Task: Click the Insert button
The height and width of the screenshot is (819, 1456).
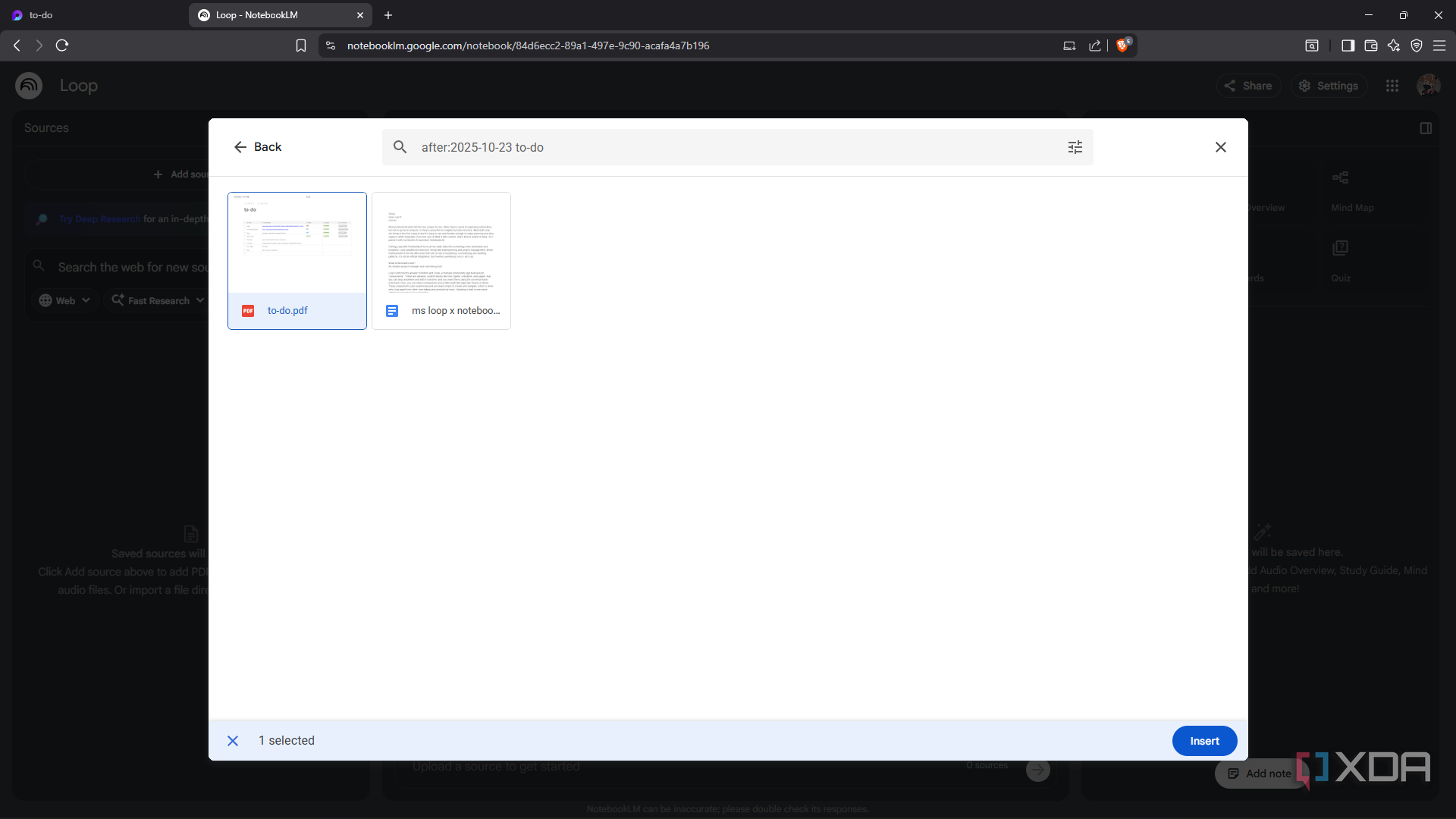Action: pyautogui.click(x=1204, y=741)
